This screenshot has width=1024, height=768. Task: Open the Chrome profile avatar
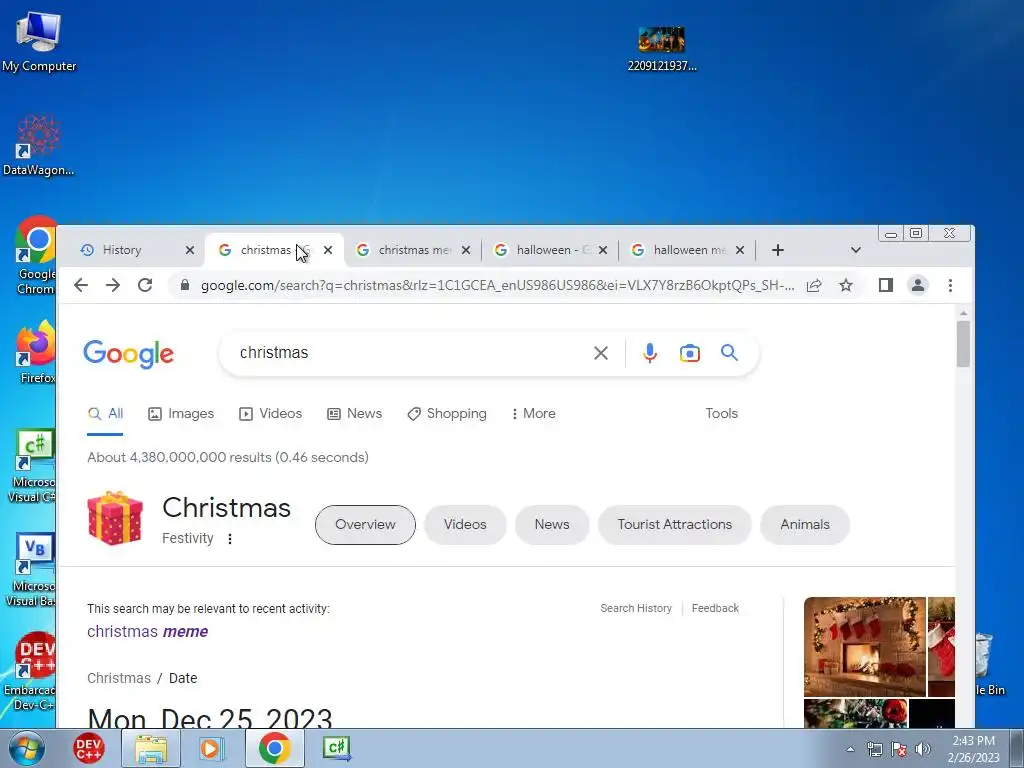click(x=918, y=285)
